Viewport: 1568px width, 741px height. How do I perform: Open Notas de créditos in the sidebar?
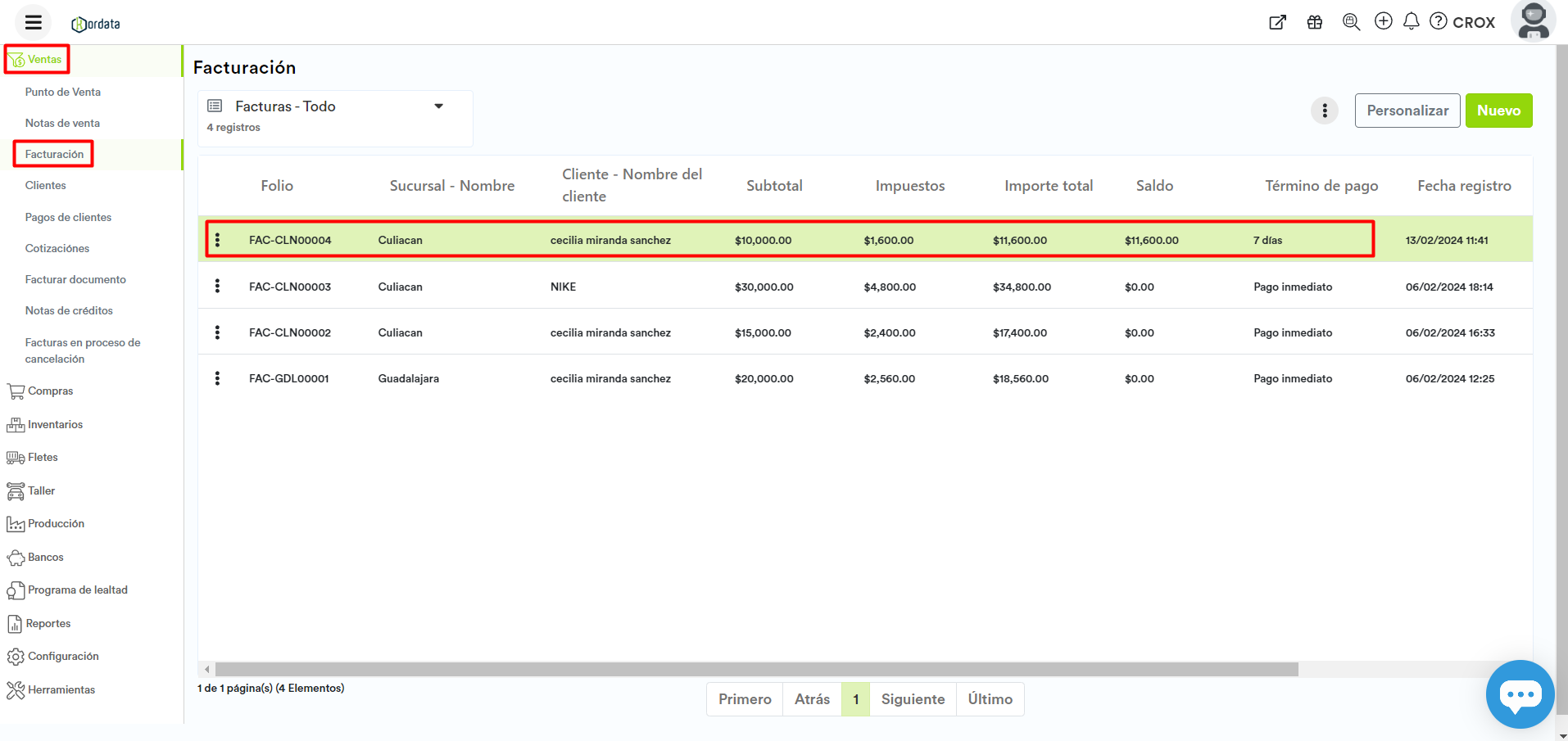pyautogui.click(x=69, y=311)
